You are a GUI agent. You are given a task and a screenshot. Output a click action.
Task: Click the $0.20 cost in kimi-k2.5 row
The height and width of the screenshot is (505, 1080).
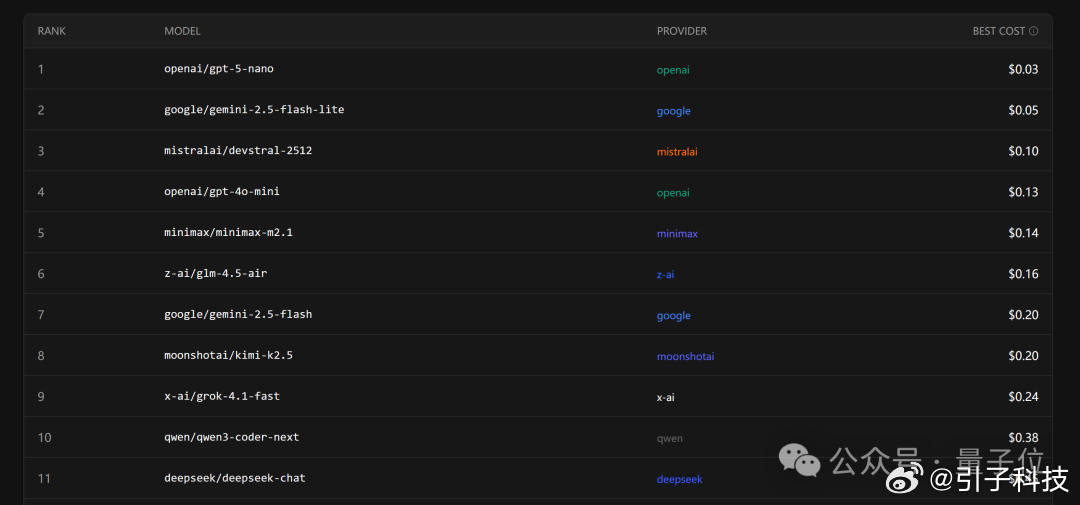1024,355
